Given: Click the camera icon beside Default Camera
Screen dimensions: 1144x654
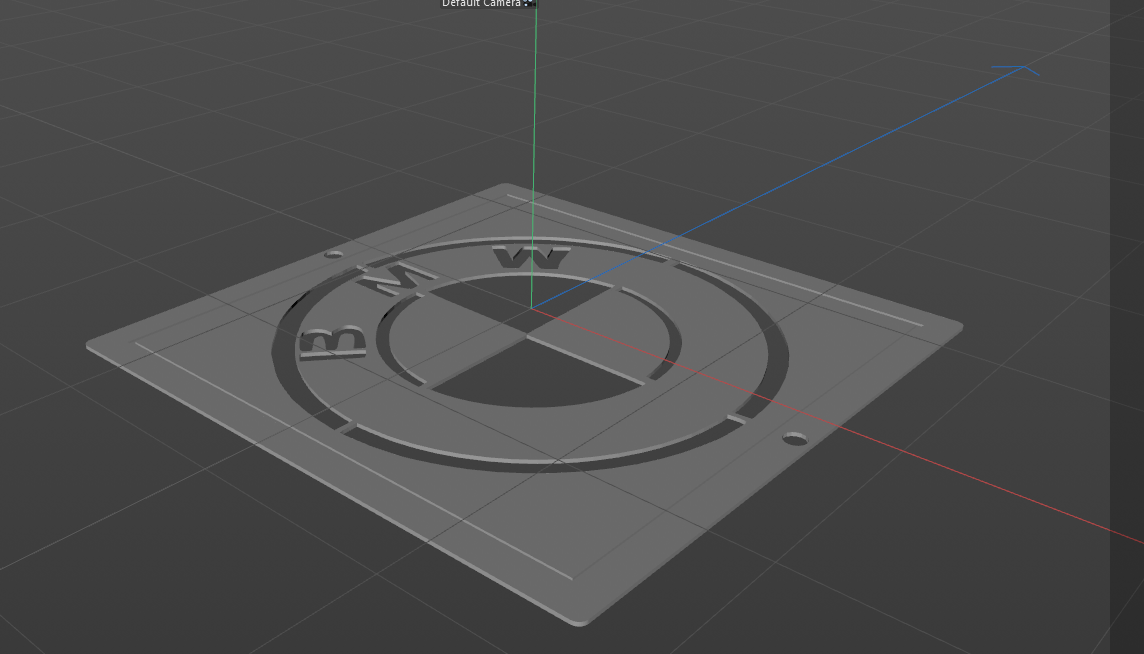Looking at the screenshot, I should click(x=530, y=3).
